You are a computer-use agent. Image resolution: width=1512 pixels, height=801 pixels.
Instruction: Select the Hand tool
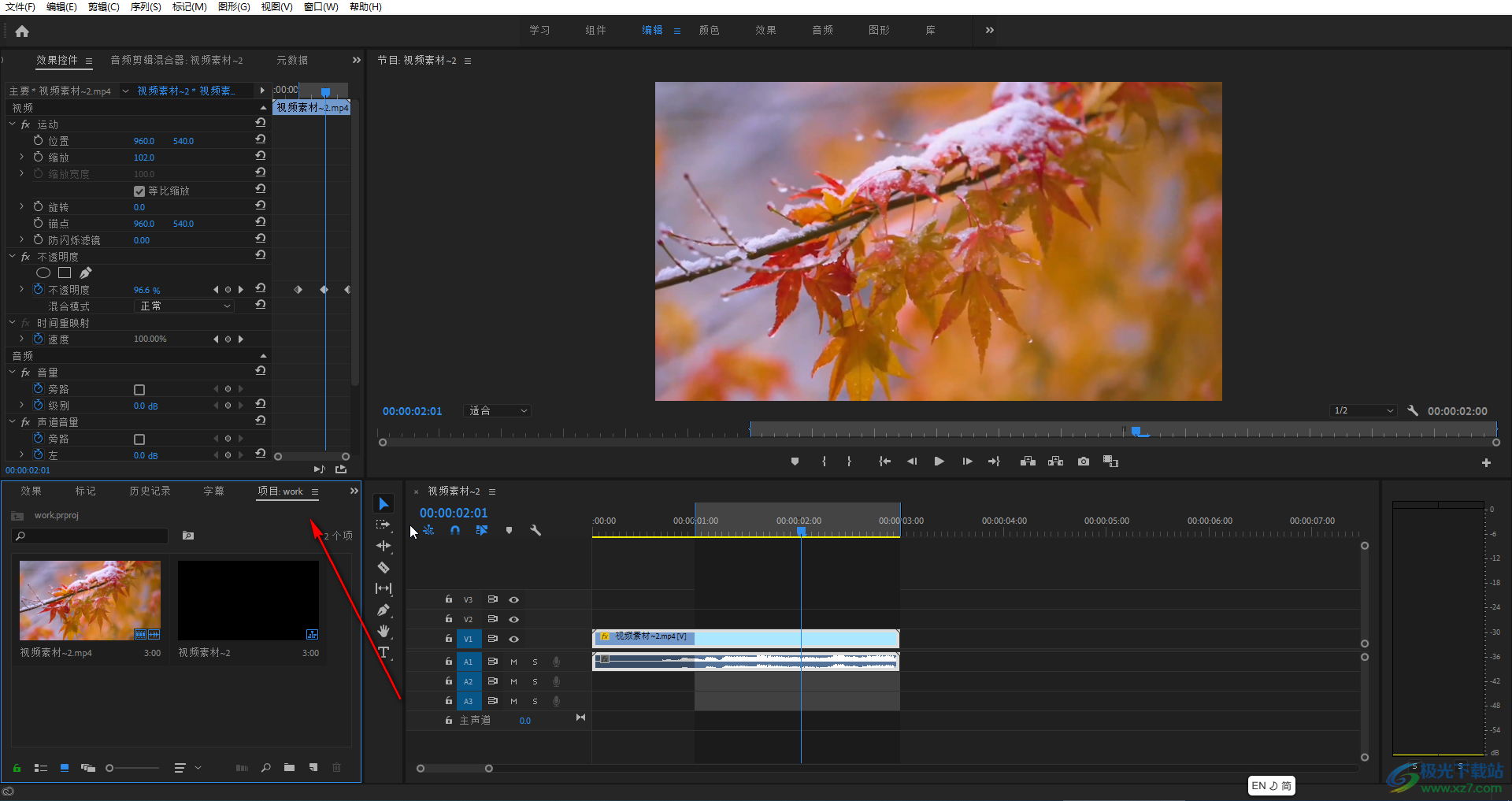click(x=384, y=631)
